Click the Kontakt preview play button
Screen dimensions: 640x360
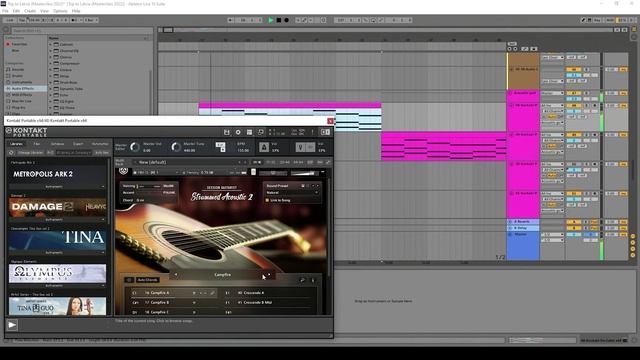coord(12,325)
